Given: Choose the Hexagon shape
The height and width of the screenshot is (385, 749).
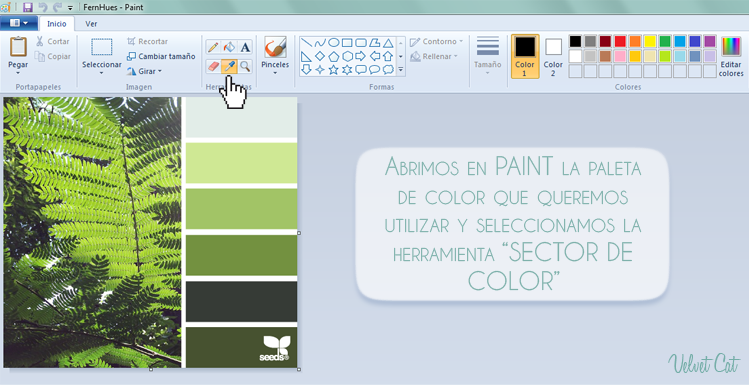Looking at the screenshot, I should click(347, 56).
